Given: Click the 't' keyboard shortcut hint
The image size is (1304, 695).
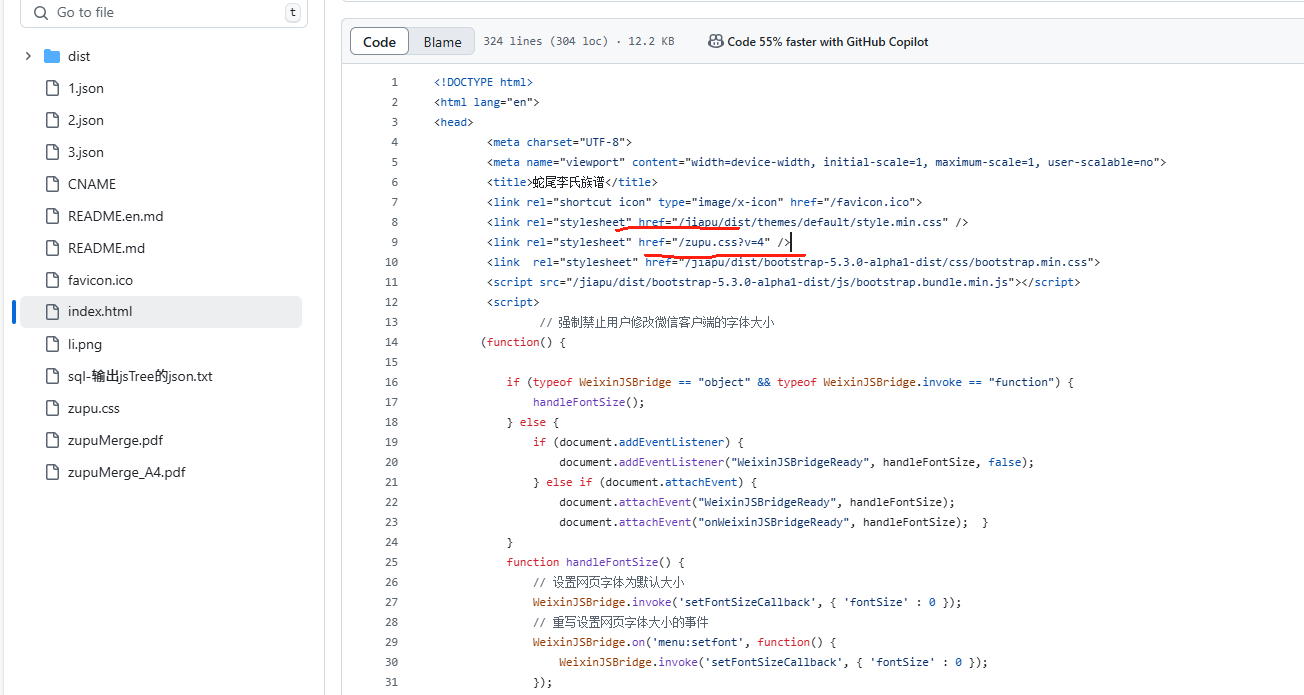Looking at the screenshot, I should 292,13.
